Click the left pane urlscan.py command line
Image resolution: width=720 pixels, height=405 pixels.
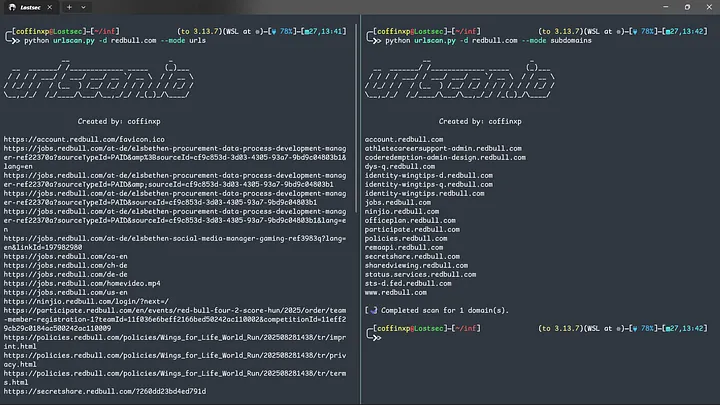[115, 40]
